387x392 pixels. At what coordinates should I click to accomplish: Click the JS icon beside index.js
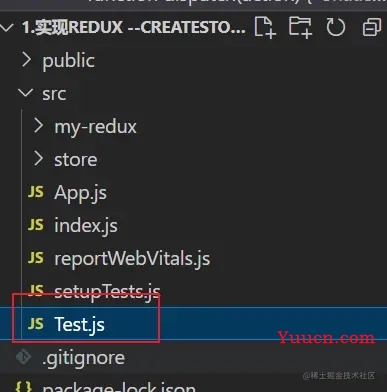(x=36, y=225)
